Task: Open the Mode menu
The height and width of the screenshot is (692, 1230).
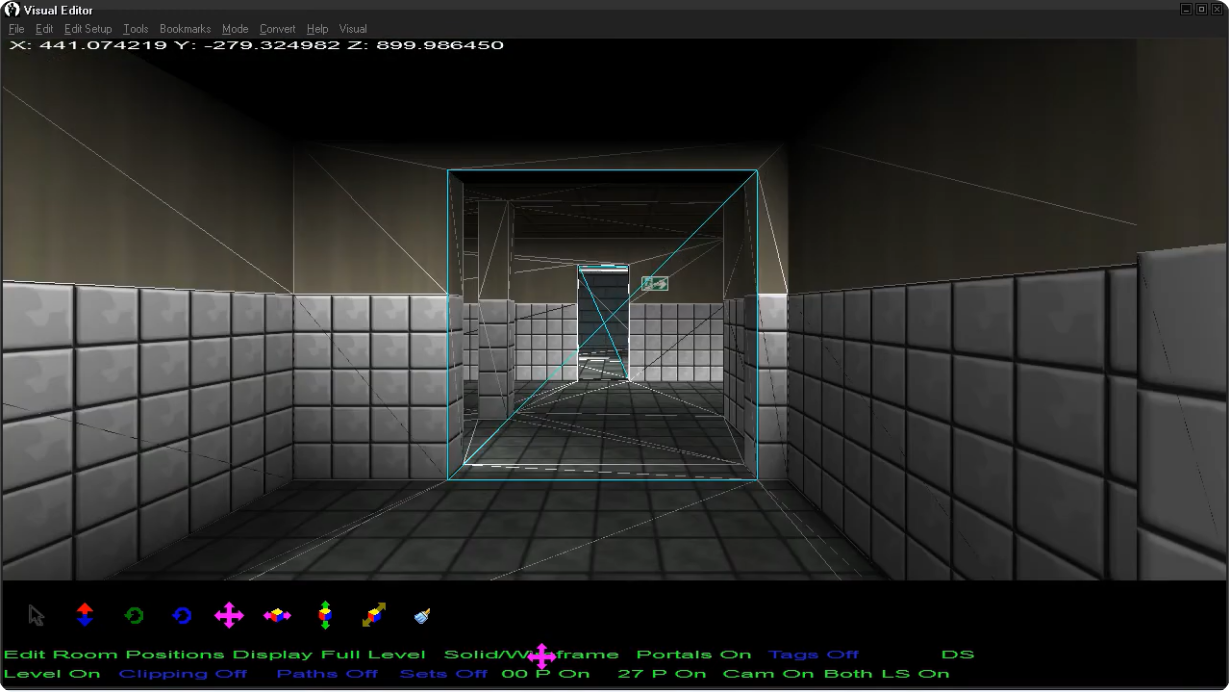Action: coord(235,29)
